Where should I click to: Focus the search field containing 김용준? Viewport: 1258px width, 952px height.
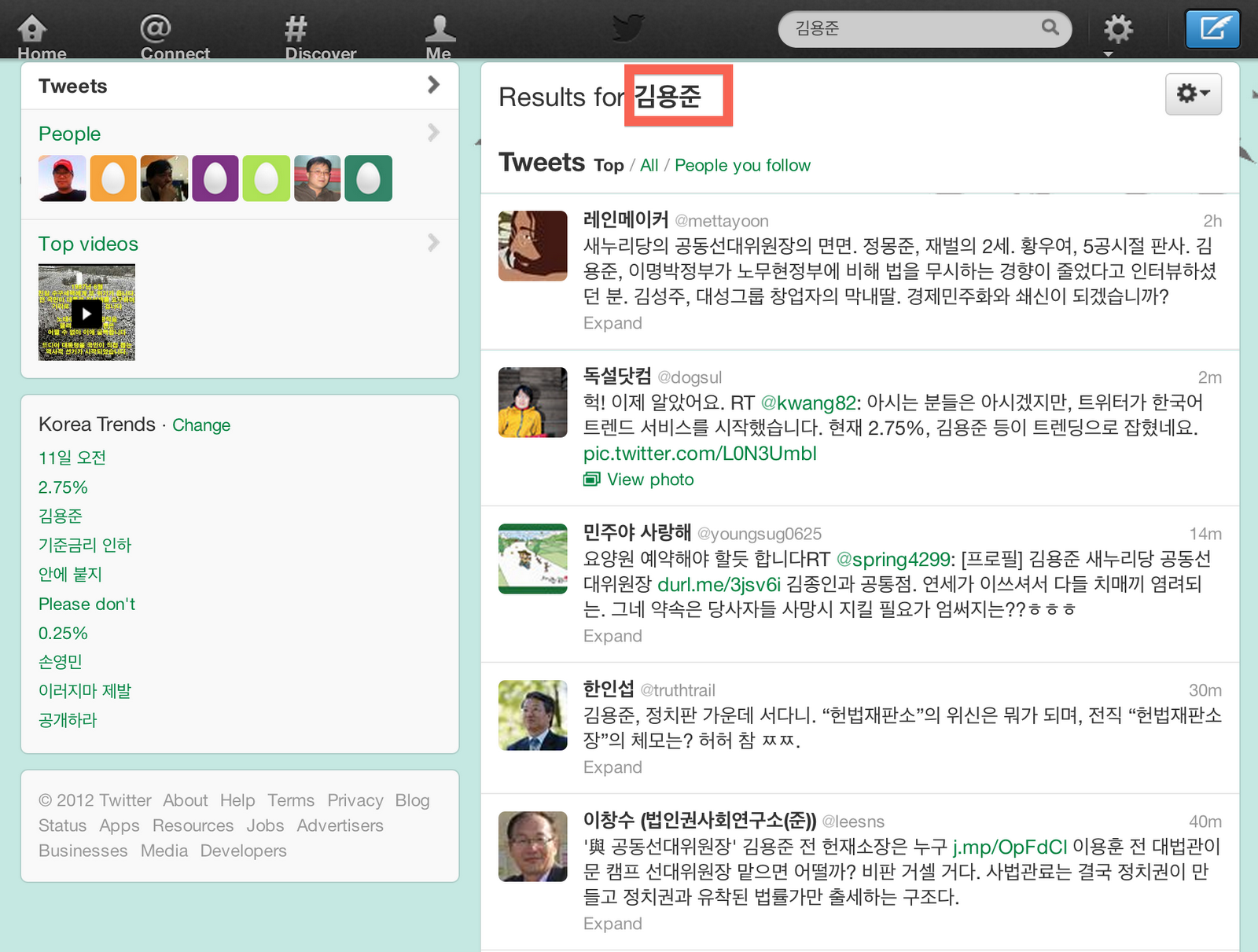[x=925, y=28]
